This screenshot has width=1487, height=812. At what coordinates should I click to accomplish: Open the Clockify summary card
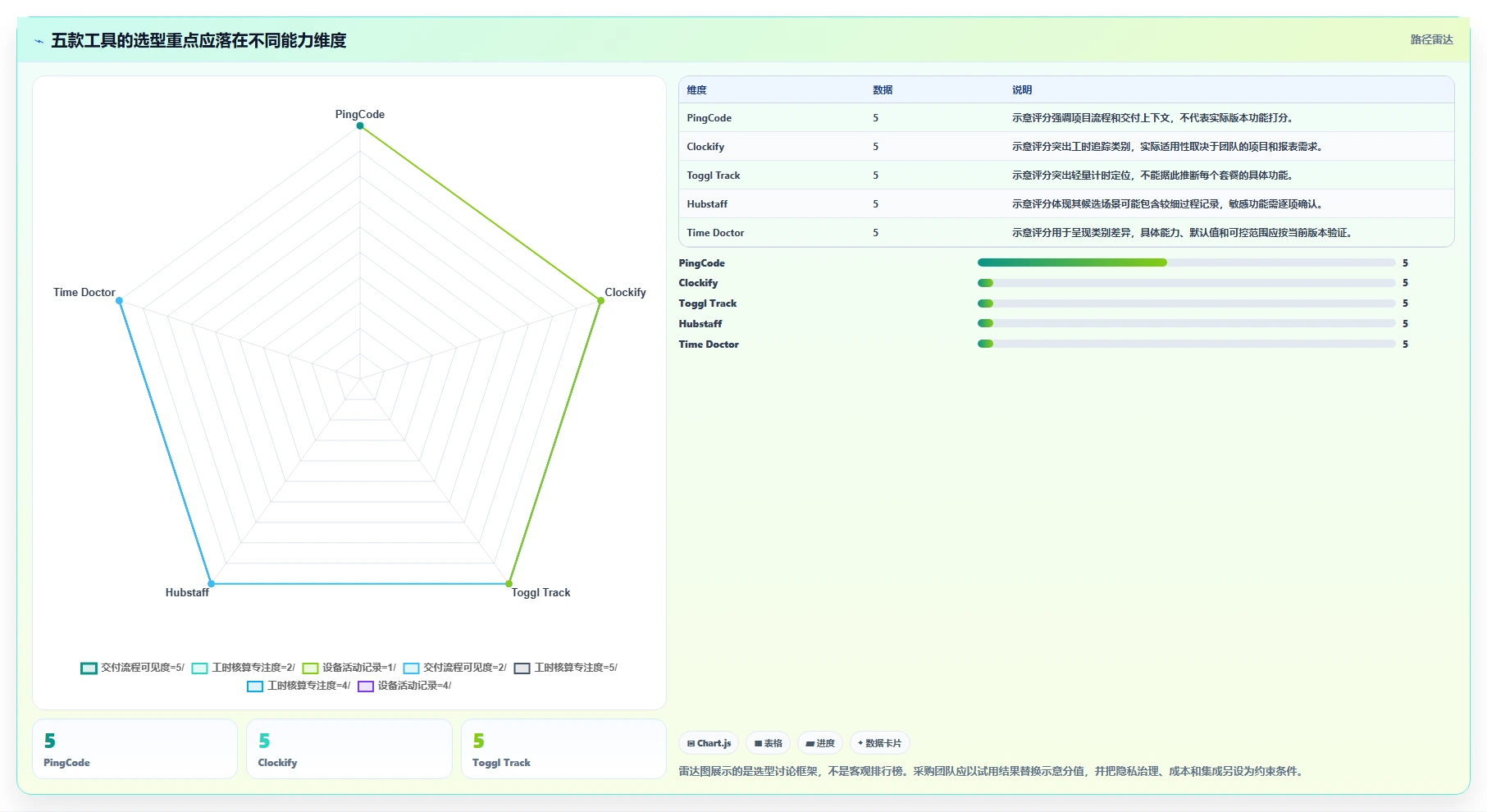pos(349,749)
